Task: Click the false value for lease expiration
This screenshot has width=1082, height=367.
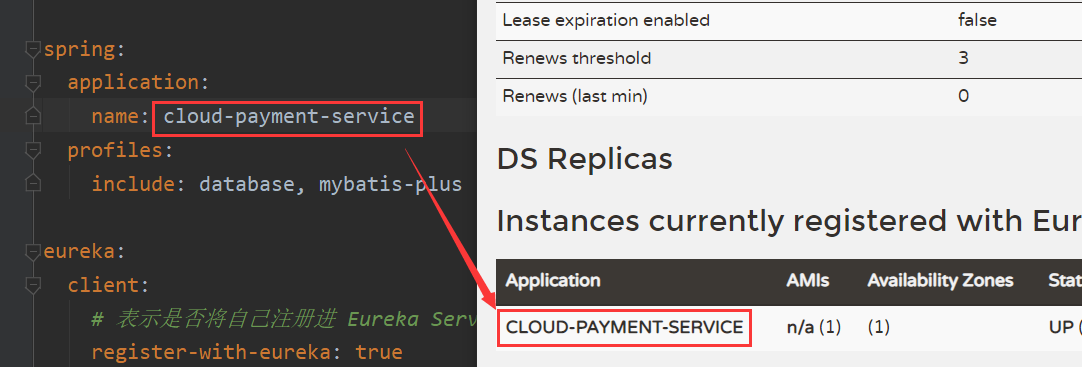Action: click(977, 20)
